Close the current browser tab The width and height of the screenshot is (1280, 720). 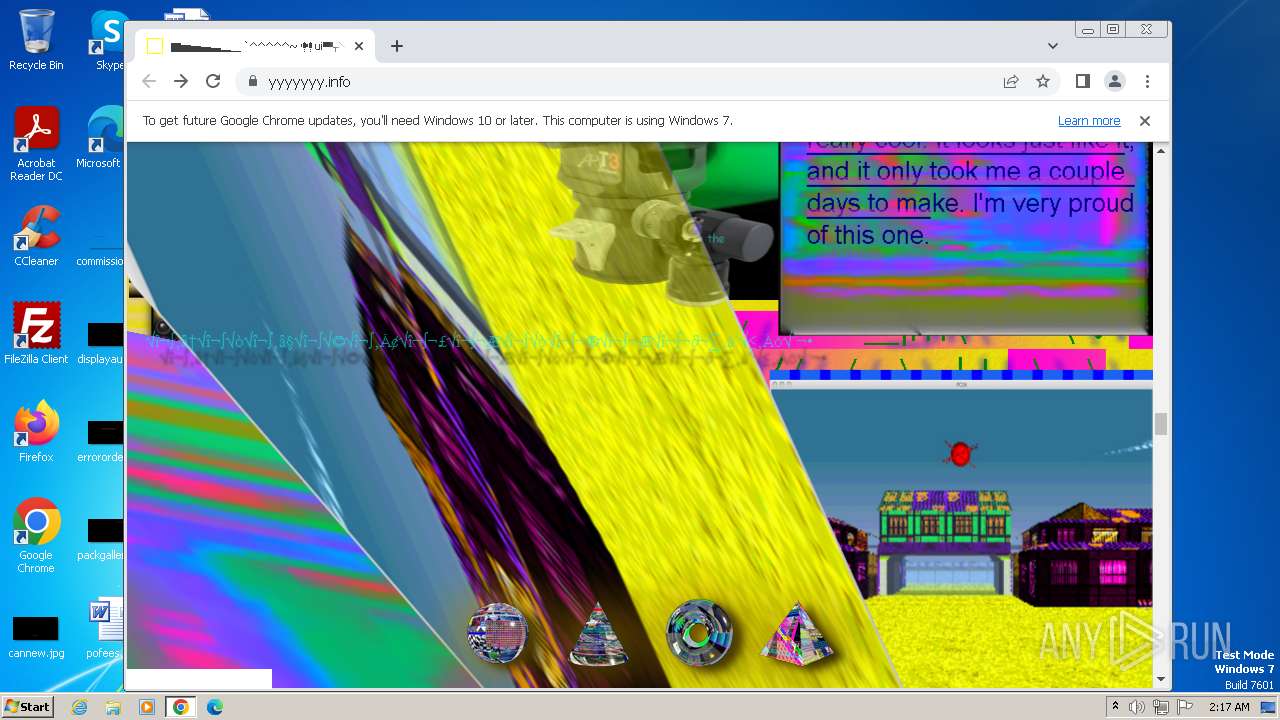coord(359,46)
